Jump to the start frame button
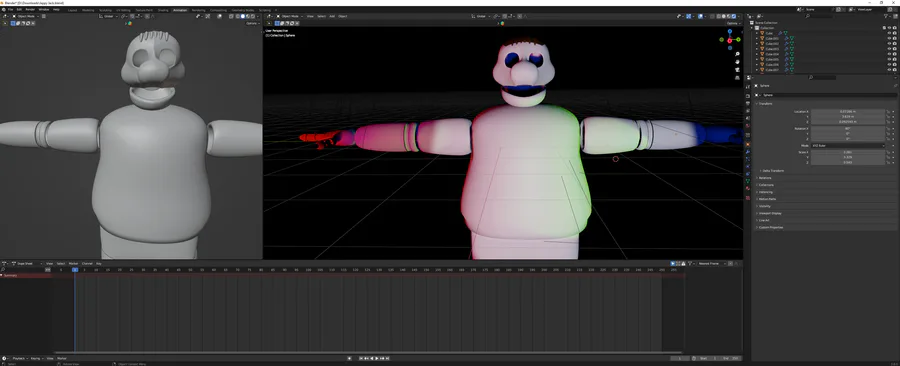The height and width of the screenshot is (366, 900). [x=361, y=359]
